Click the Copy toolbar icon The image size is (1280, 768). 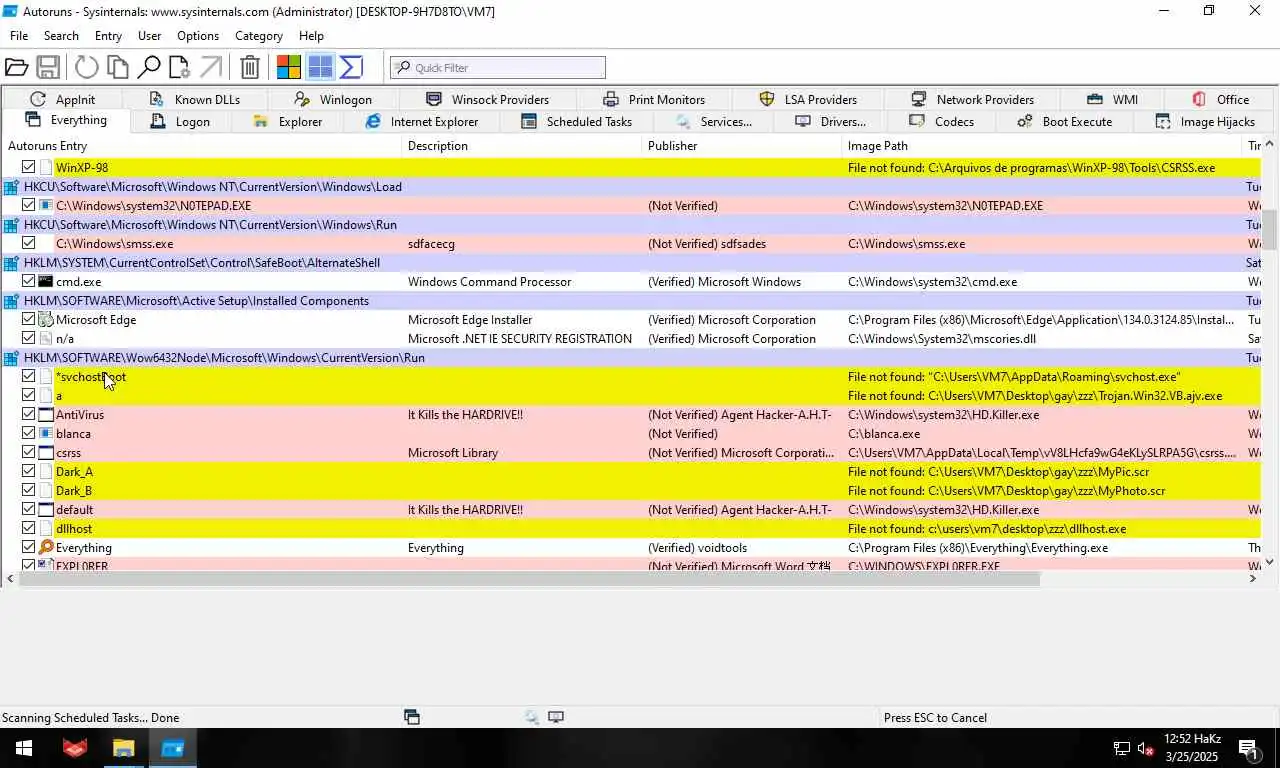pyautogui.click(x=118, y=68)
